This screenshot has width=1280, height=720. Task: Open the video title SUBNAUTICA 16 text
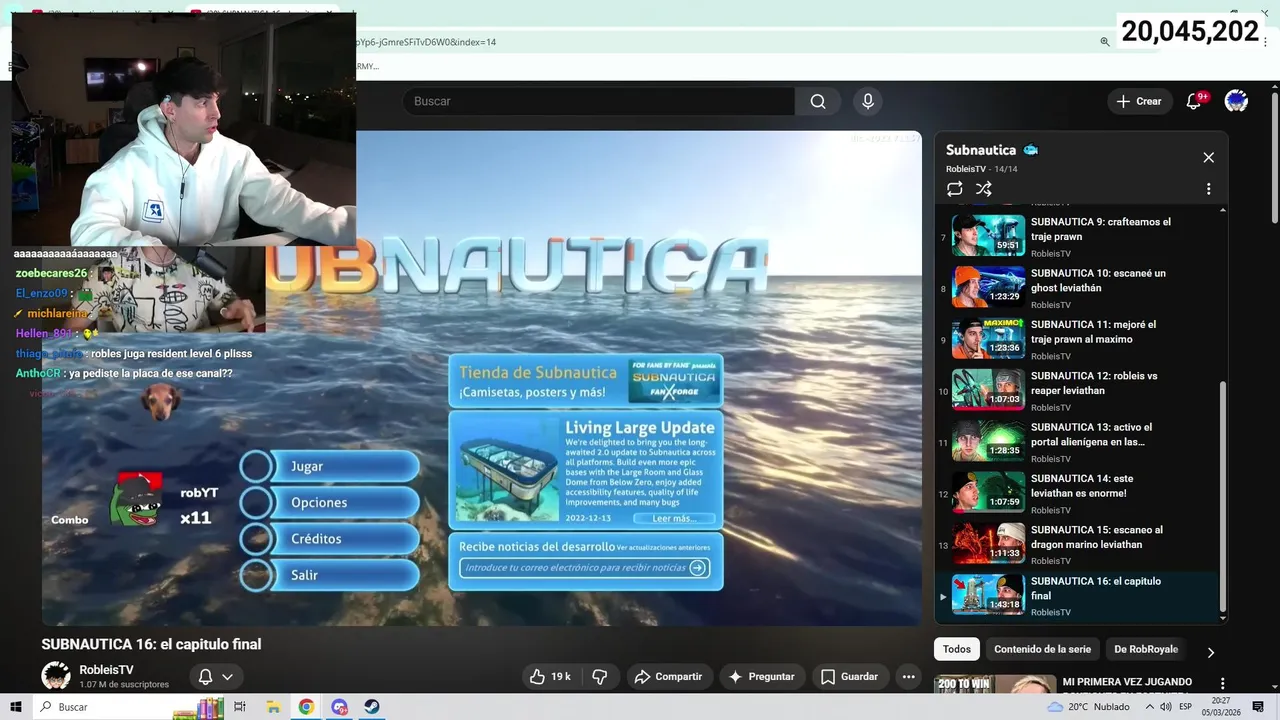(151, 645)
